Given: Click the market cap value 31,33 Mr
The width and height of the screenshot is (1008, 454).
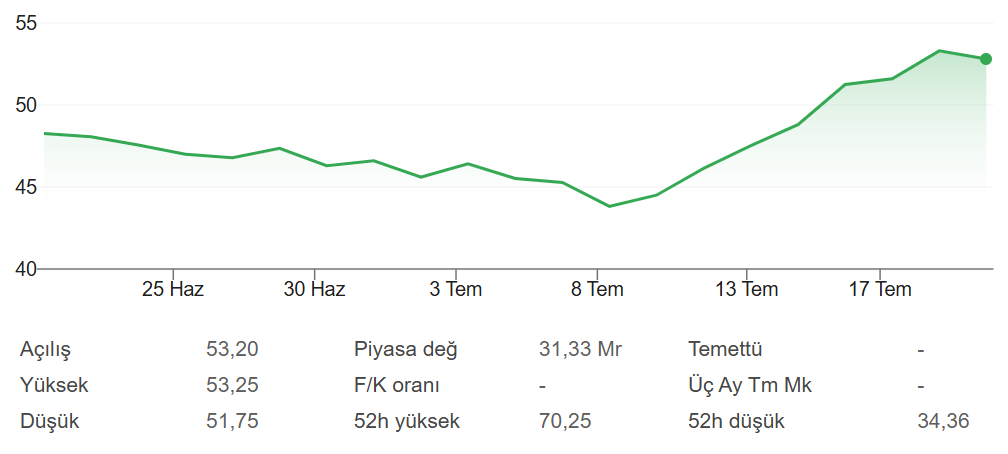Looking at the screenshot, I should [580, 349].
